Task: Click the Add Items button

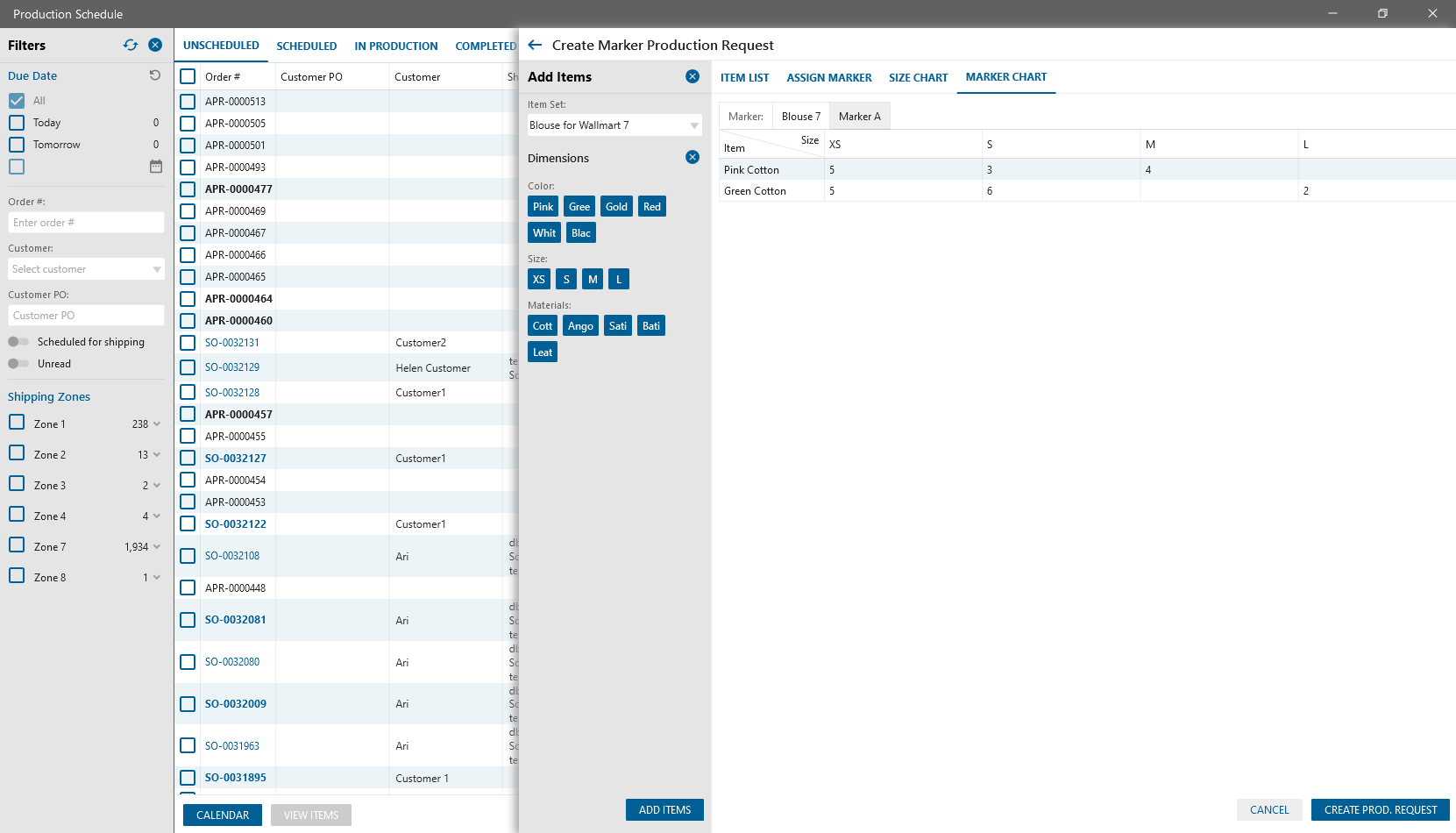Action: (664, 810)
